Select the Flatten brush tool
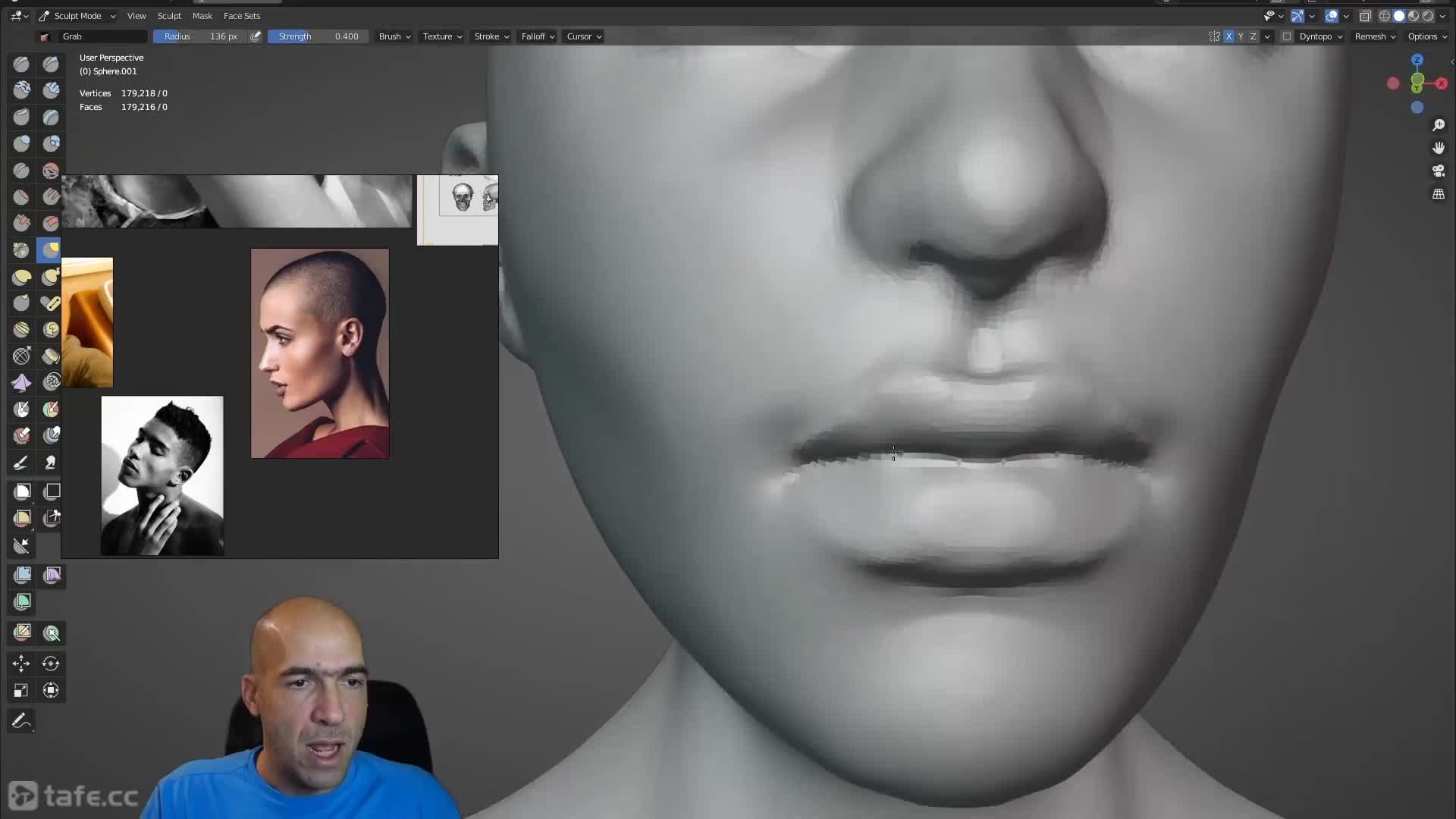This screenshot has width=1456, height=819. [21, 197]
